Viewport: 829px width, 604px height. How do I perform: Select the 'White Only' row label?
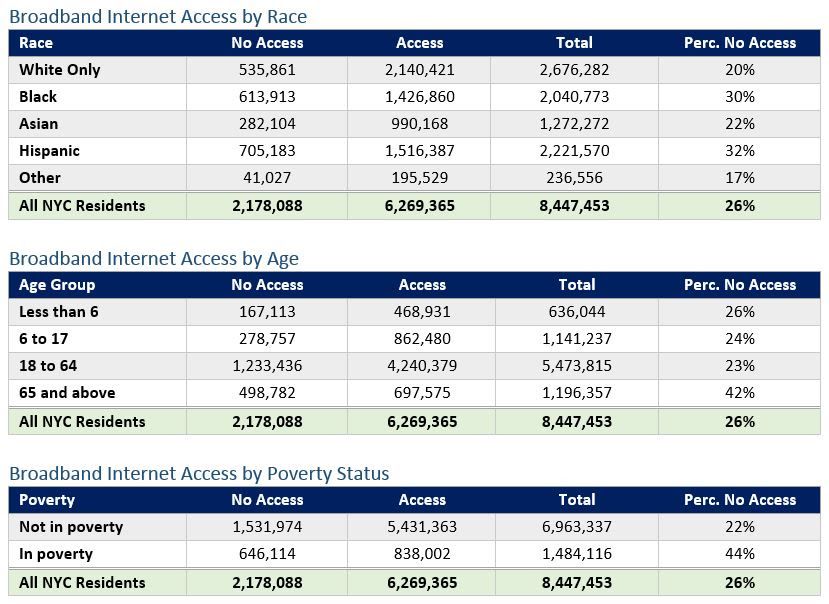click(x=60, y=70)
